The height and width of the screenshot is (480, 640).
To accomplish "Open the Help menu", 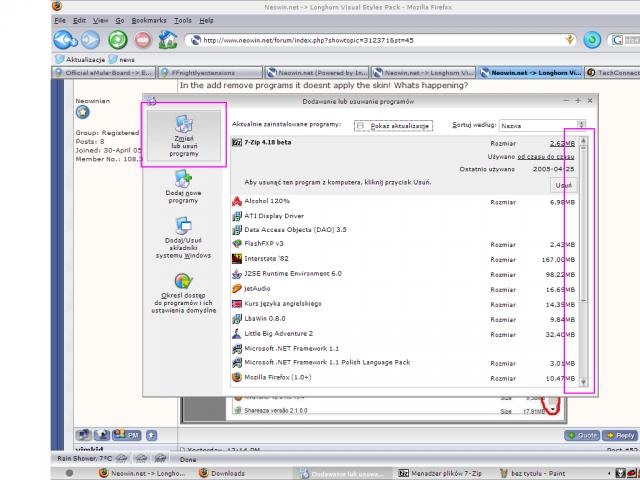I will coord(206,20).
